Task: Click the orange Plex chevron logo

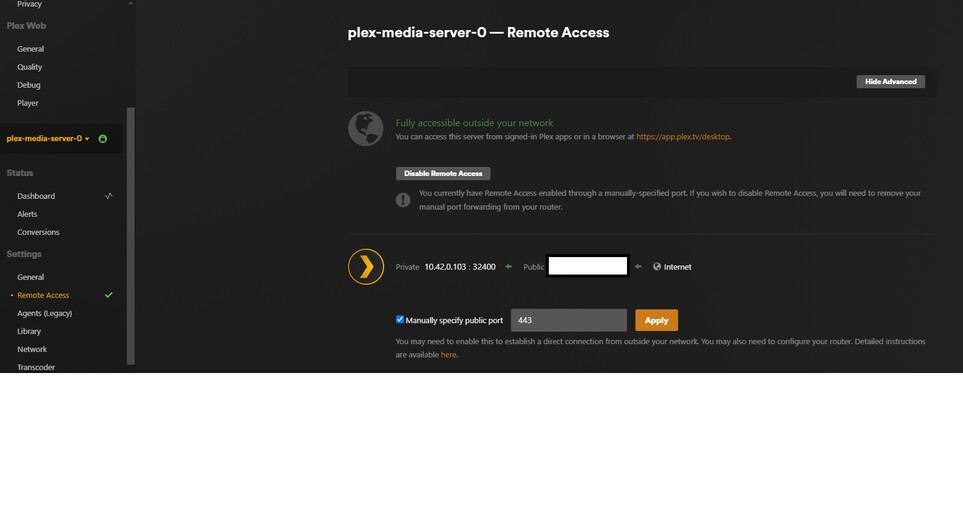Action: [366, 267]
